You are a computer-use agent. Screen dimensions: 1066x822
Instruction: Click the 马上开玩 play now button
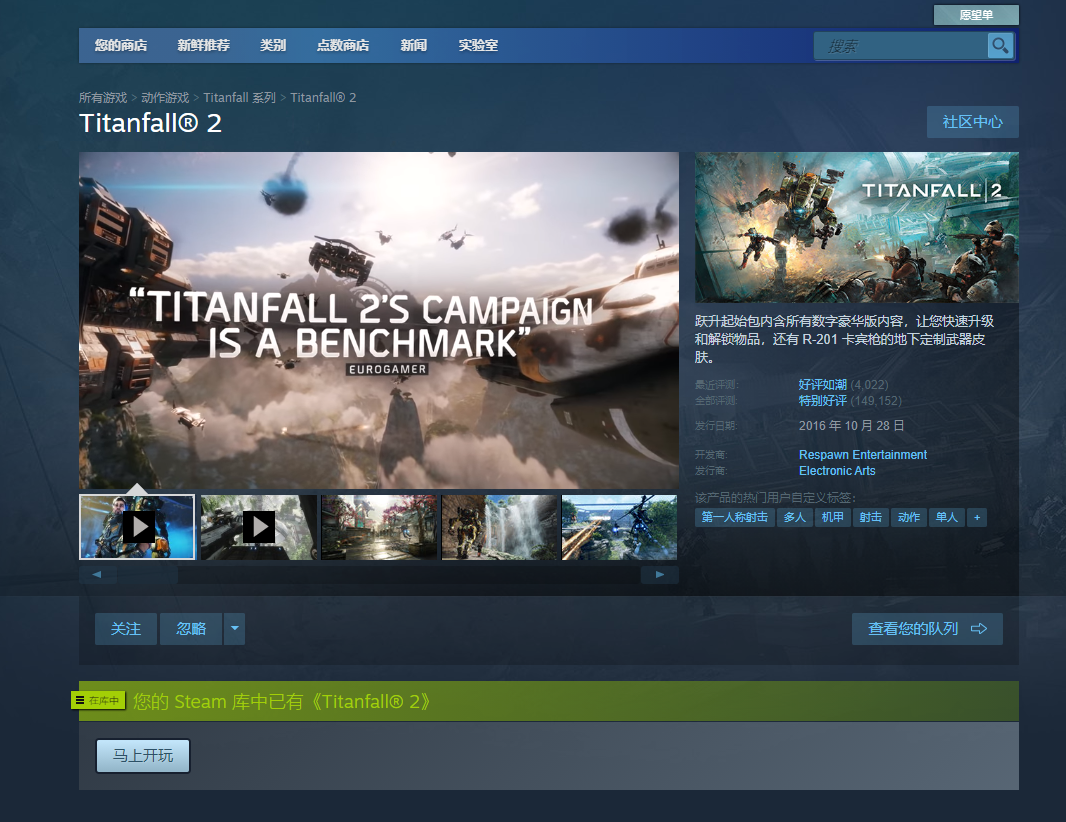[143, 756]
